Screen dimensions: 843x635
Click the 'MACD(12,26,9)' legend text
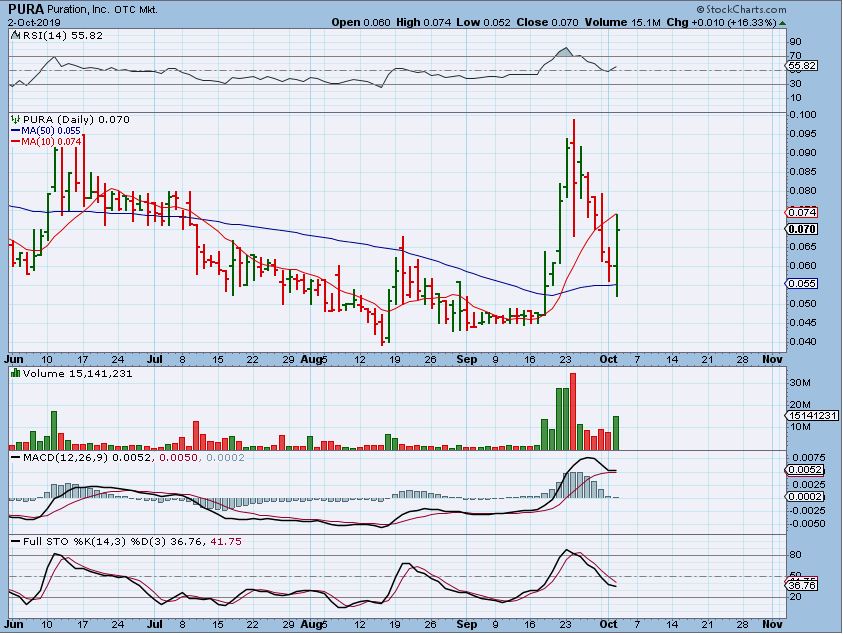click(x=66, y=458)
